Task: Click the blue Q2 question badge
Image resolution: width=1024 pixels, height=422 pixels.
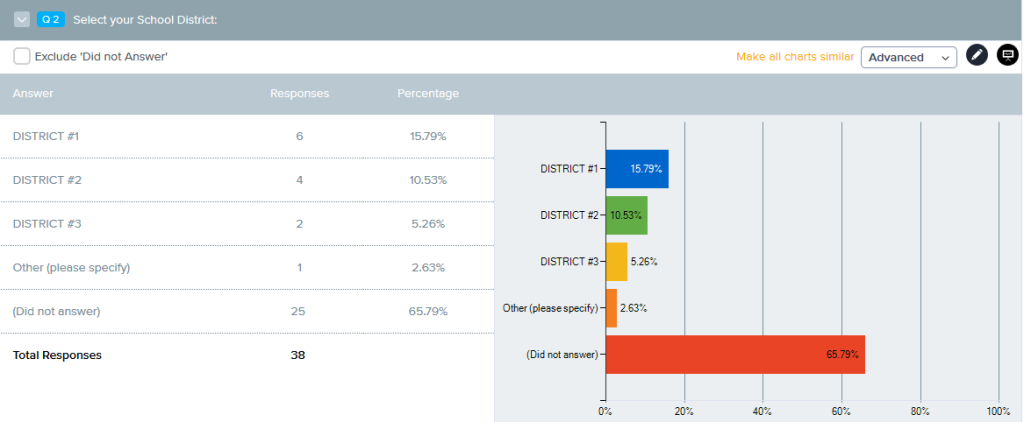Action: 51,20
